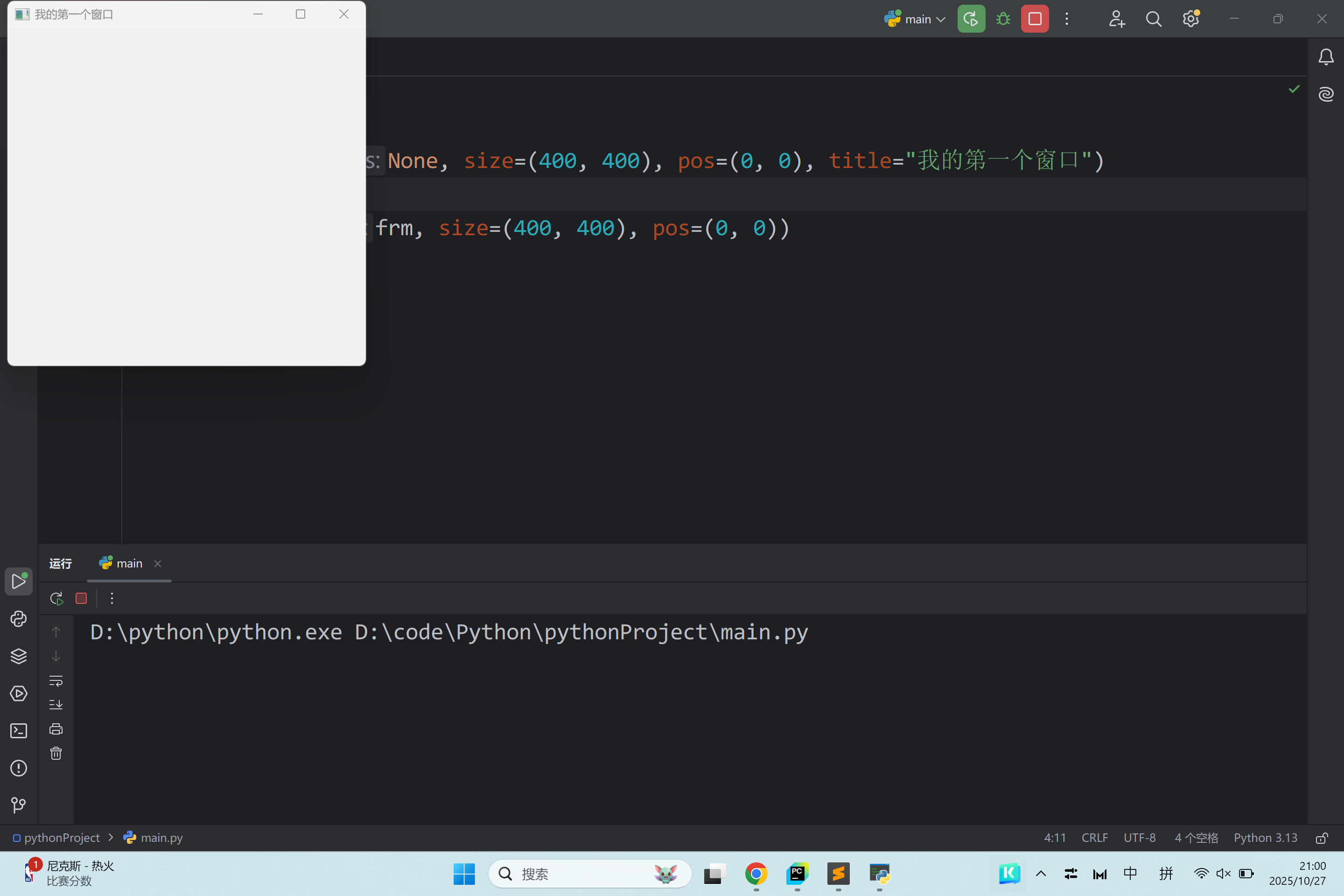This screenshot has width=1344, height=896.
Task: Open Python Packages layers icon
Action: [18, 656]
